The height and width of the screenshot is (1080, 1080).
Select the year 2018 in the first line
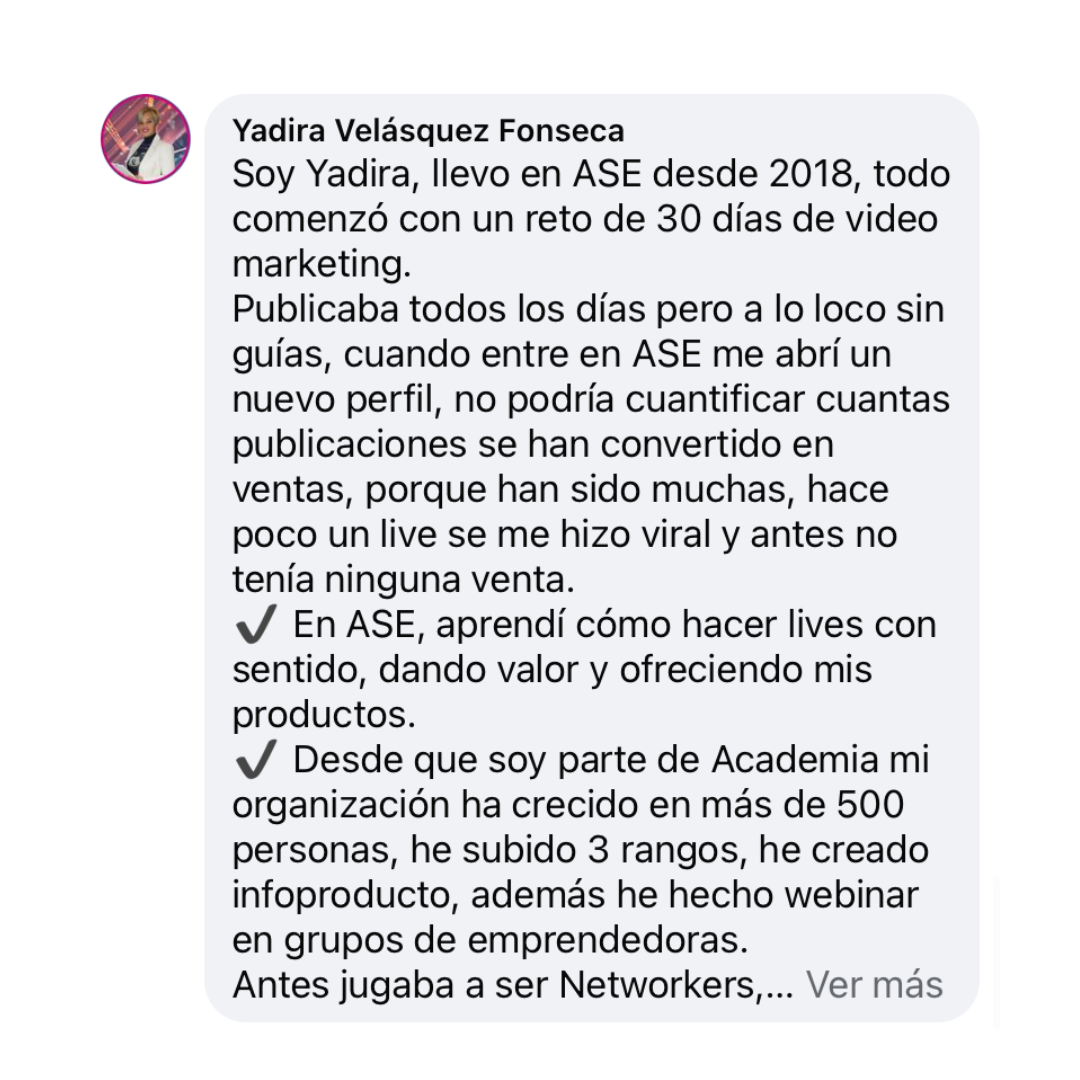pos(811,174)
